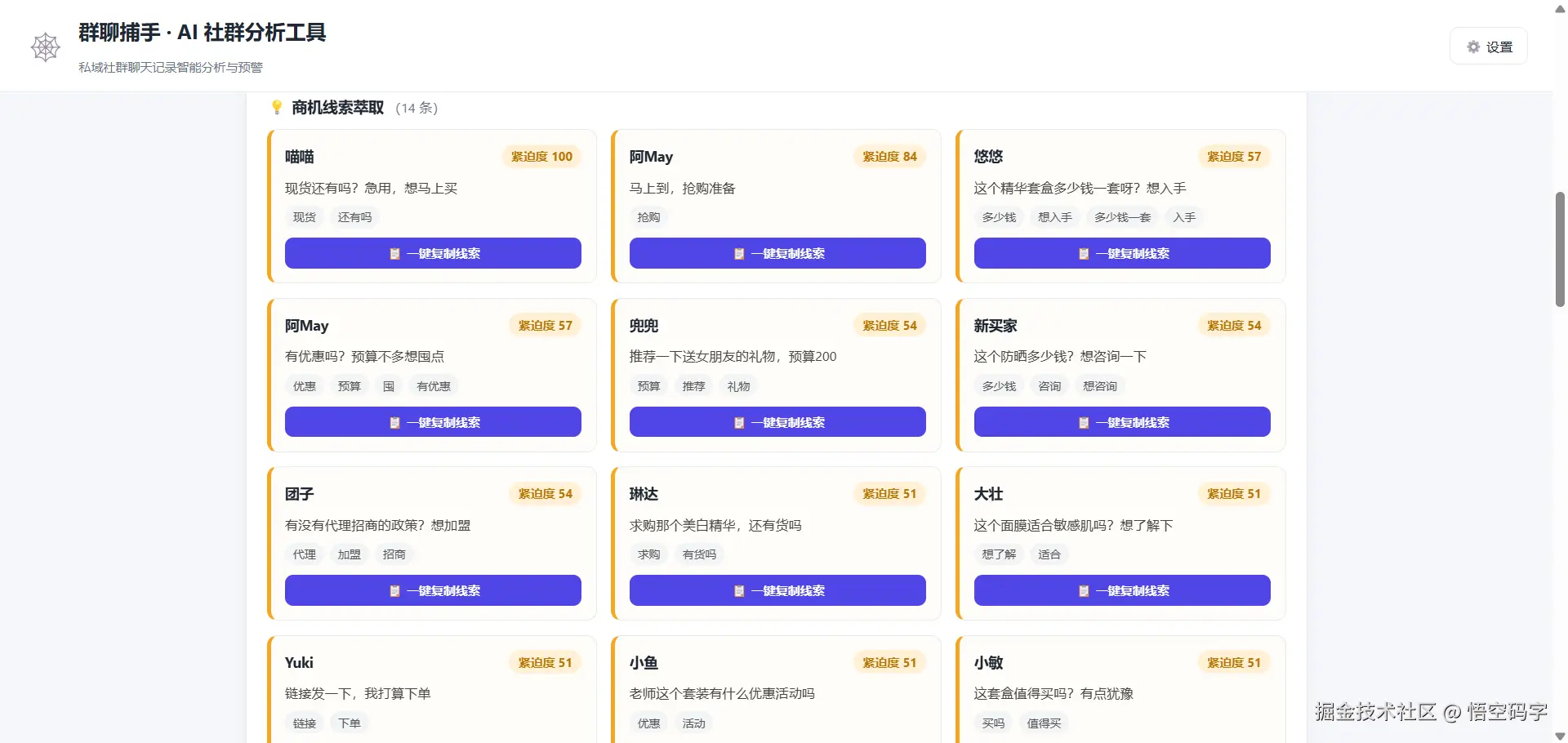Screen dimensions: 1568x743
Task: Click the spider-web app logo icon
Action: [x=46, y=47]
